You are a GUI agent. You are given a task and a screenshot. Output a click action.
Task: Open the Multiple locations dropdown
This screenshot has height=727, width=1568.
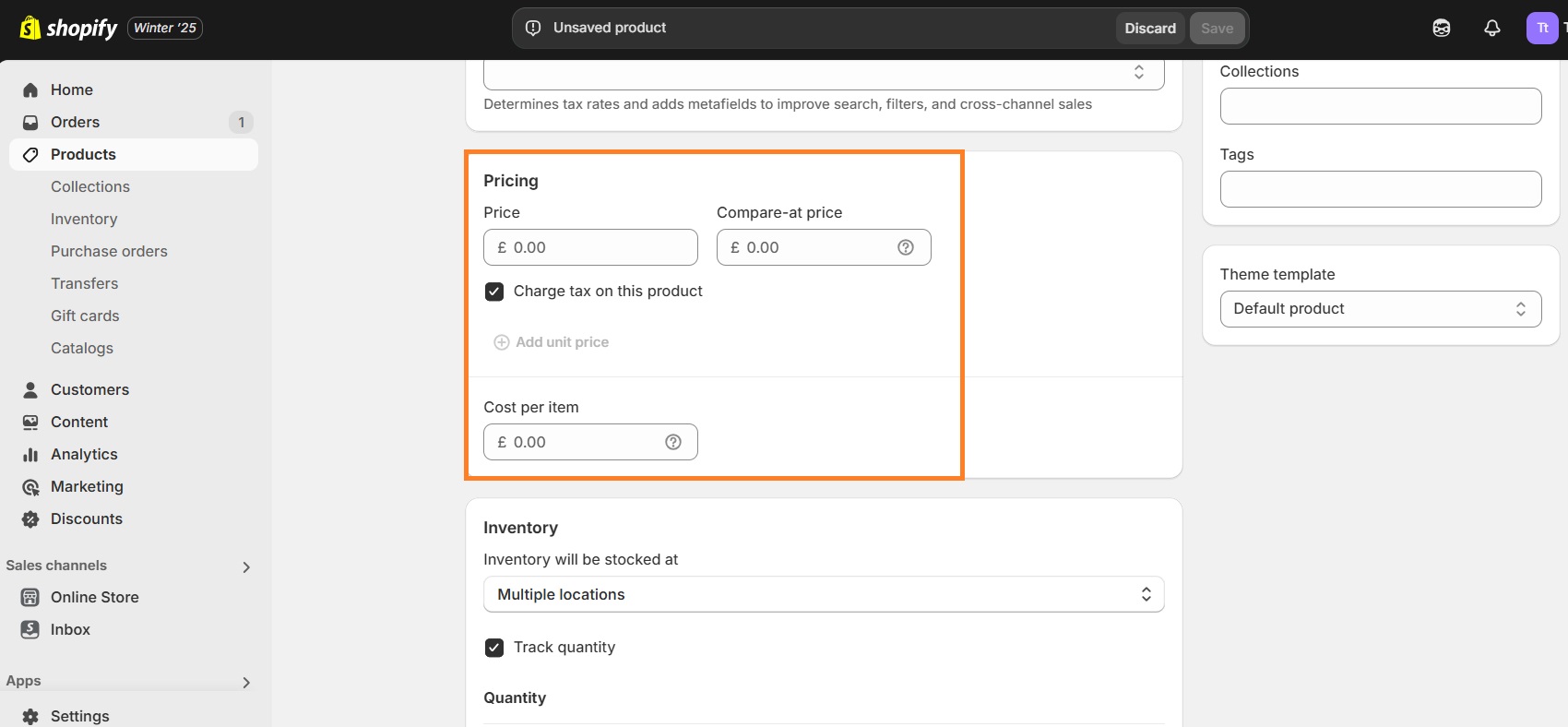tap(823, 594)
